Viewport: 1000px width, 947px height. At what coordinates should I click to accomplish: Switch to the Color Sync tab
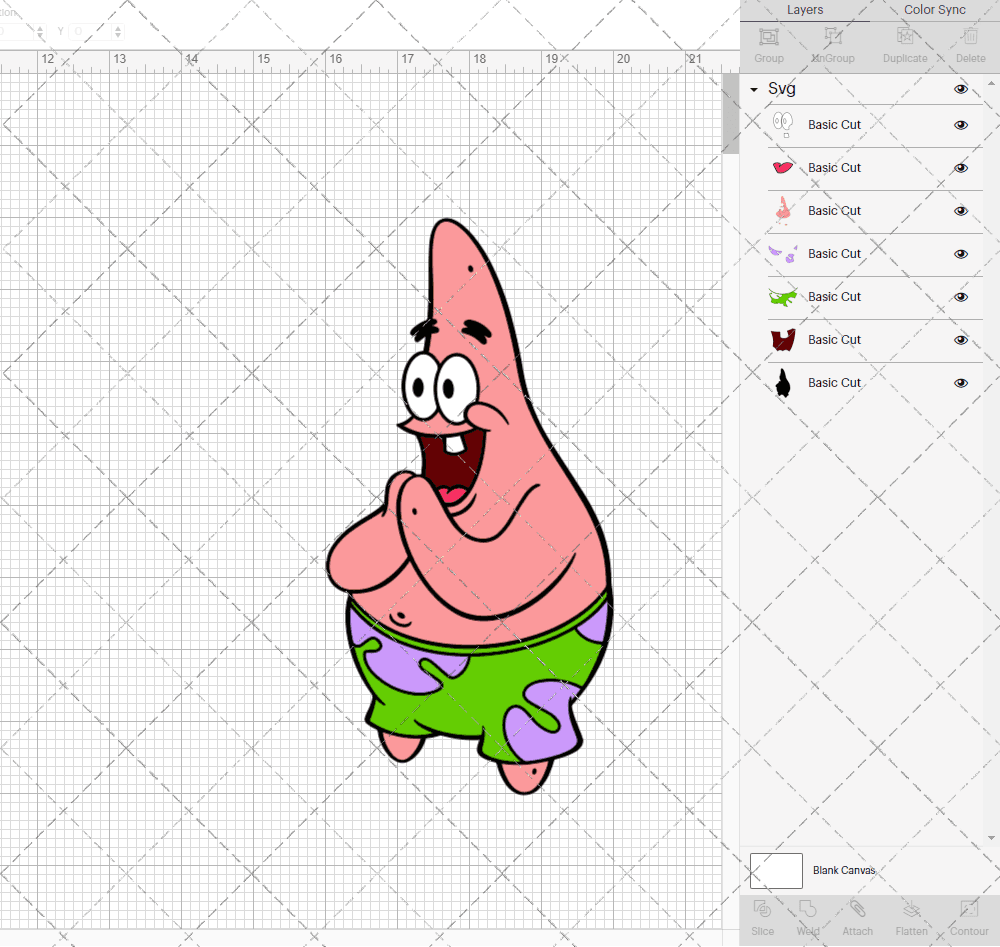(x=934, y=10)
